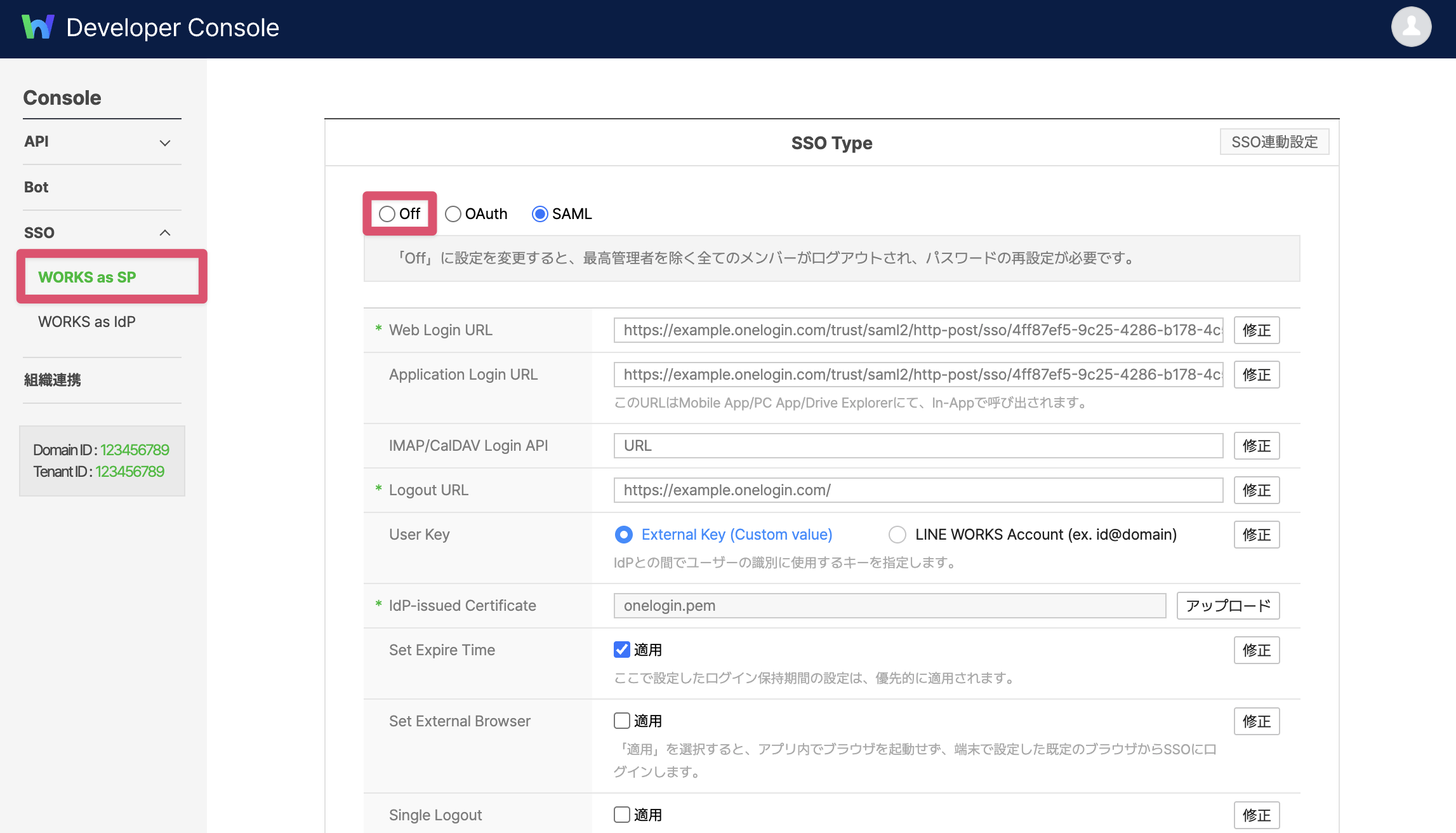Screen dimensions: 1456x833
Task: Select the Off SSO type radio
Action: coord(387,214)
